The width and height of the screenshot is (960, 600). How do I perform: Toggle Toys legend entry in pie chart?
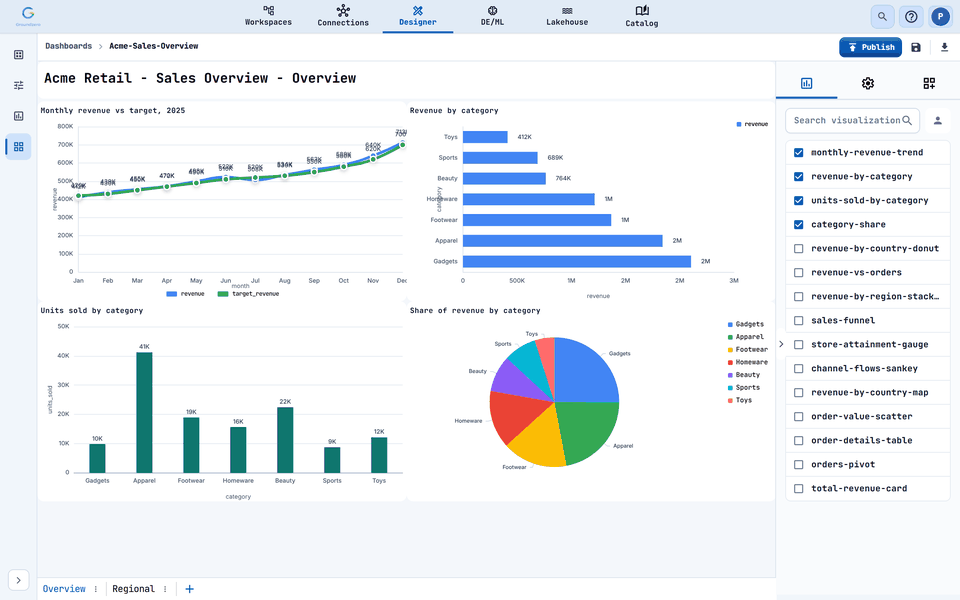[740, 400]
